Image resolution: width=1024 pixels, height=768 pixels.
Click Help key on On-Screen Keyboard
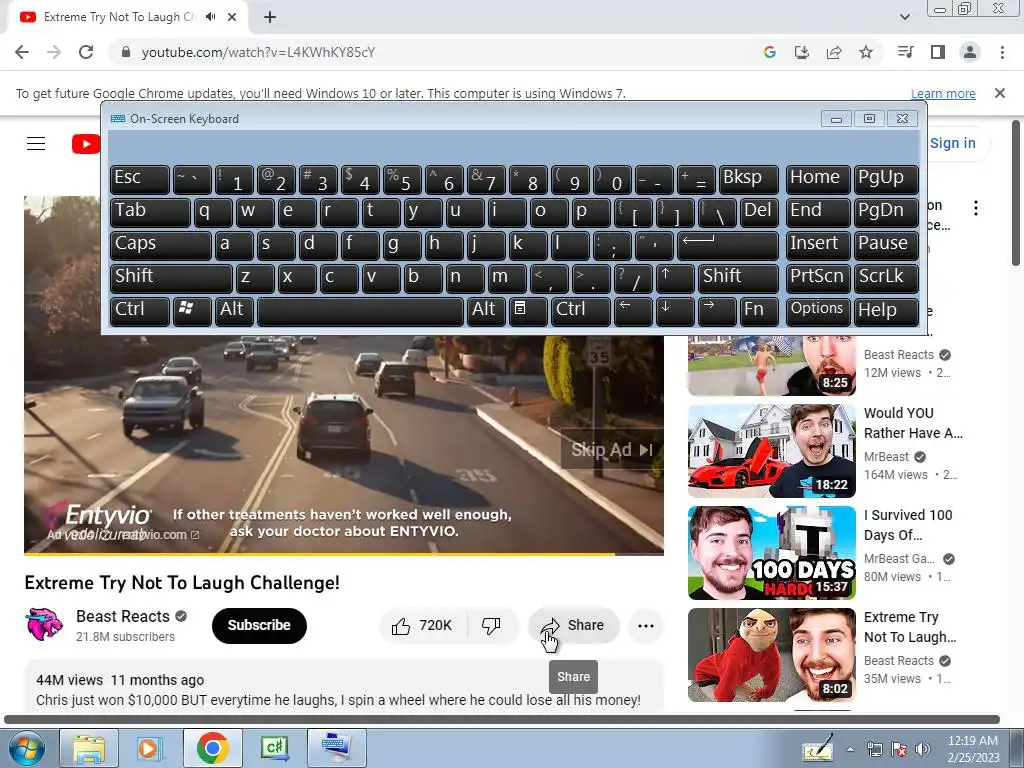tap(886, 311)
